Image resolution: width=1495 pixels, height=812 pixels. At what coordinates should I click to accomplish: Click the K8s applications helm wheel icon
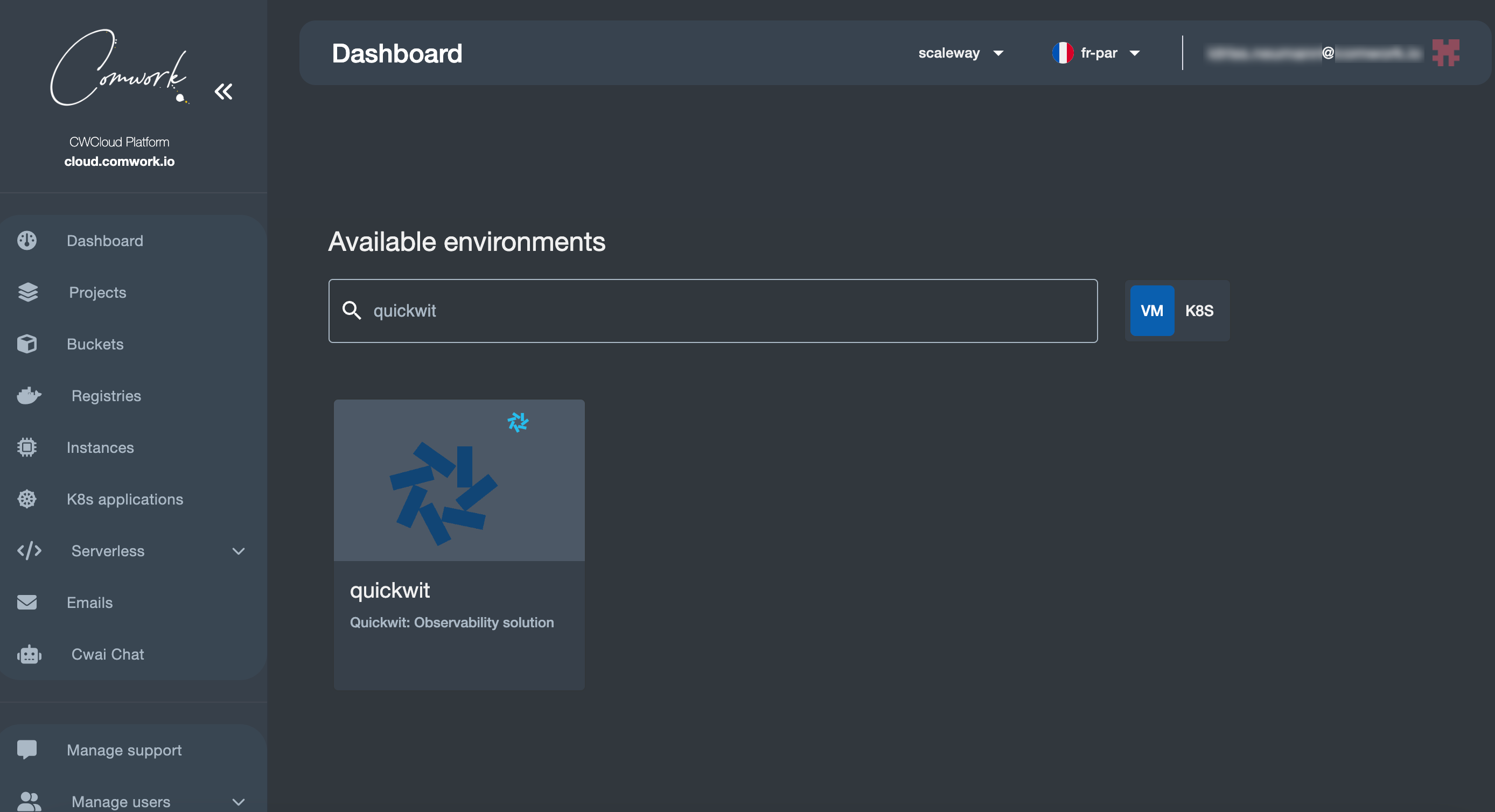(x=27, y=499)
